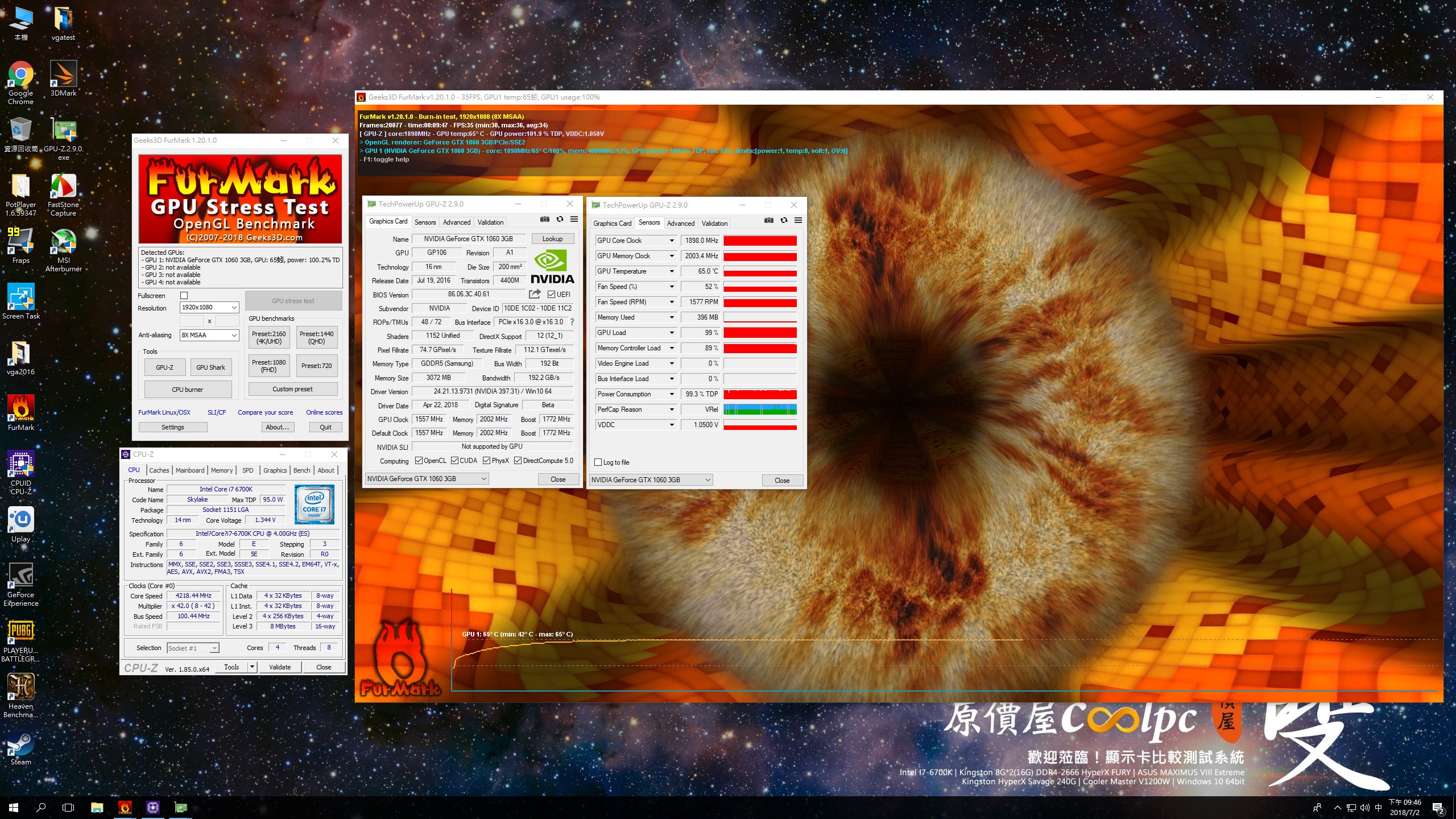This screenshot has width=1456, height=819.
Task: Open the Google Chrome desktop icon
Action: (x=20, y=82)
